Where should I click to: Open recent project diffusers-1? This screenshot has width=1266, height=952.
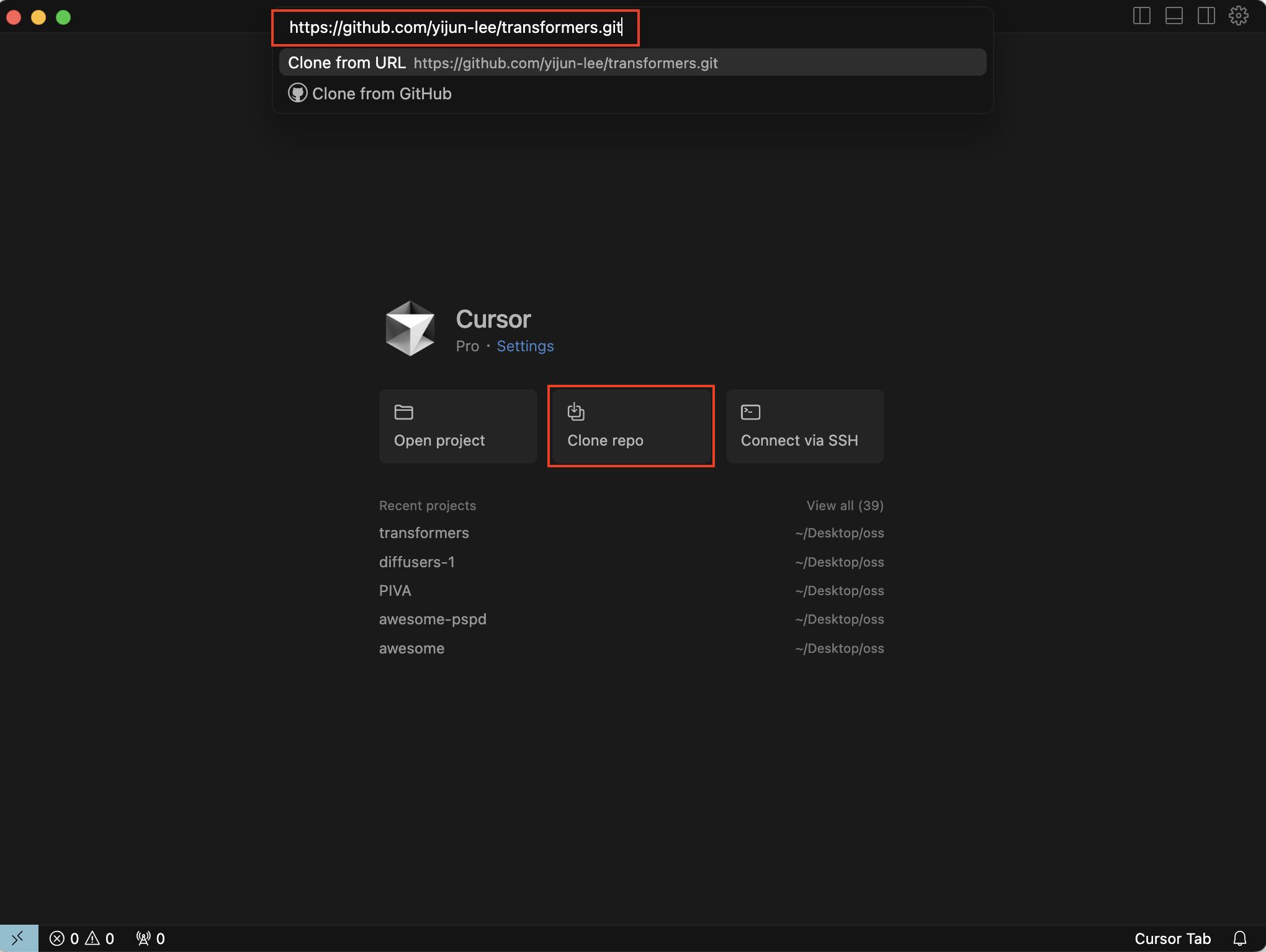coord(631,562)
